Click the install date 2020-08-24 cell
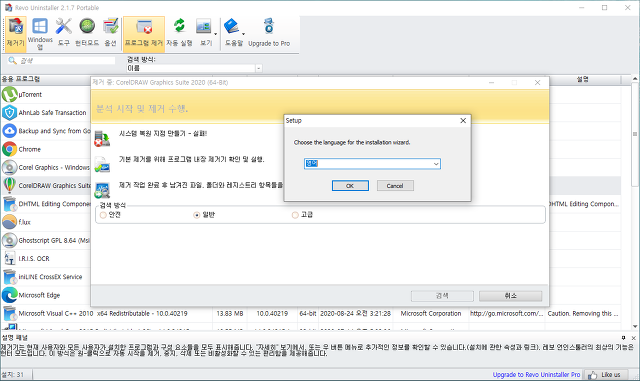This screenshot has height=381, width=640. pos(356,314)
